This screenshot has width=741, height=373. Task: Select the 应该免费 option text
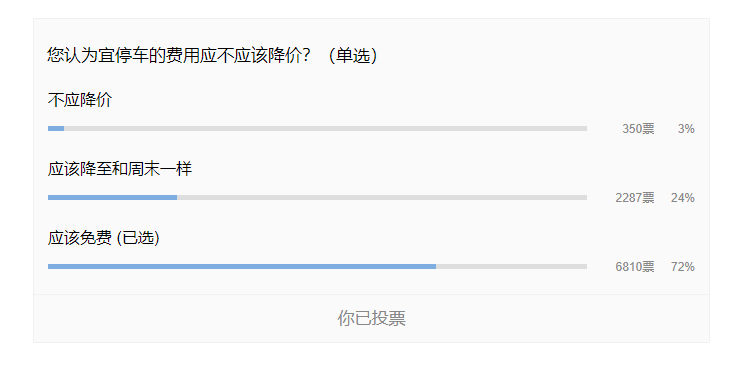point(80,238)
